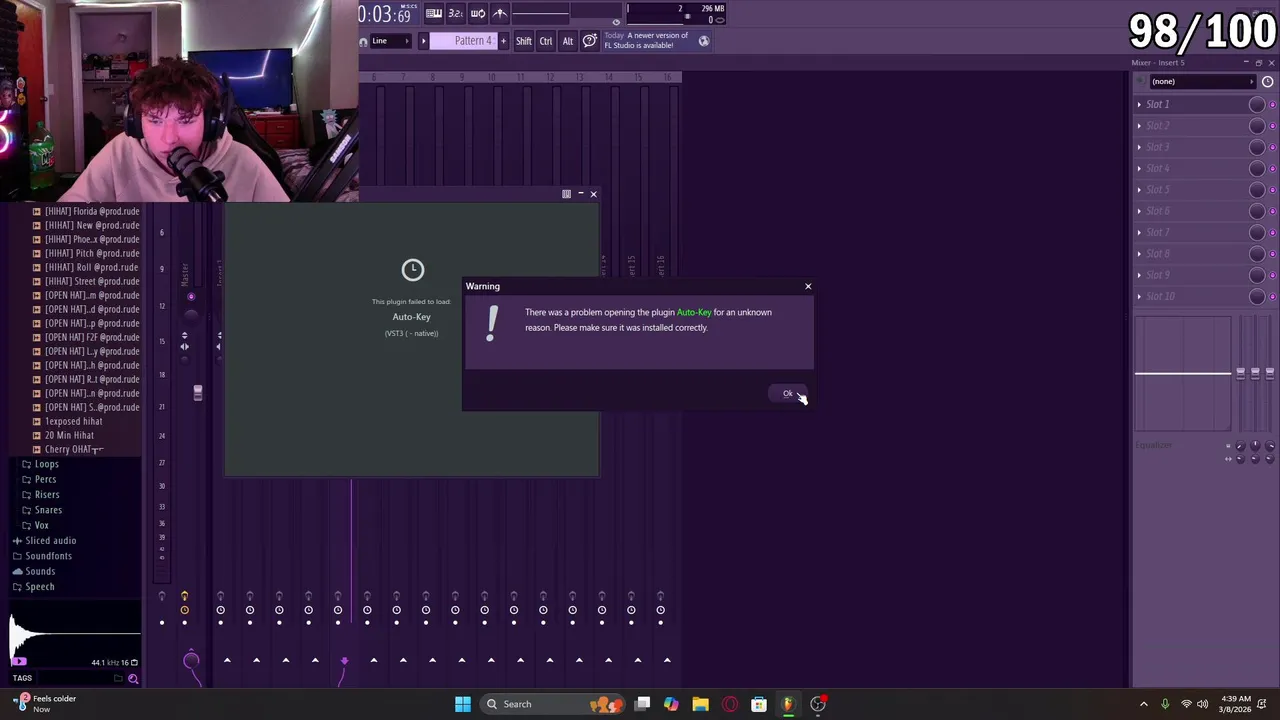
Task: Switch to FL Studio taskbar icon
Action: 788,704
